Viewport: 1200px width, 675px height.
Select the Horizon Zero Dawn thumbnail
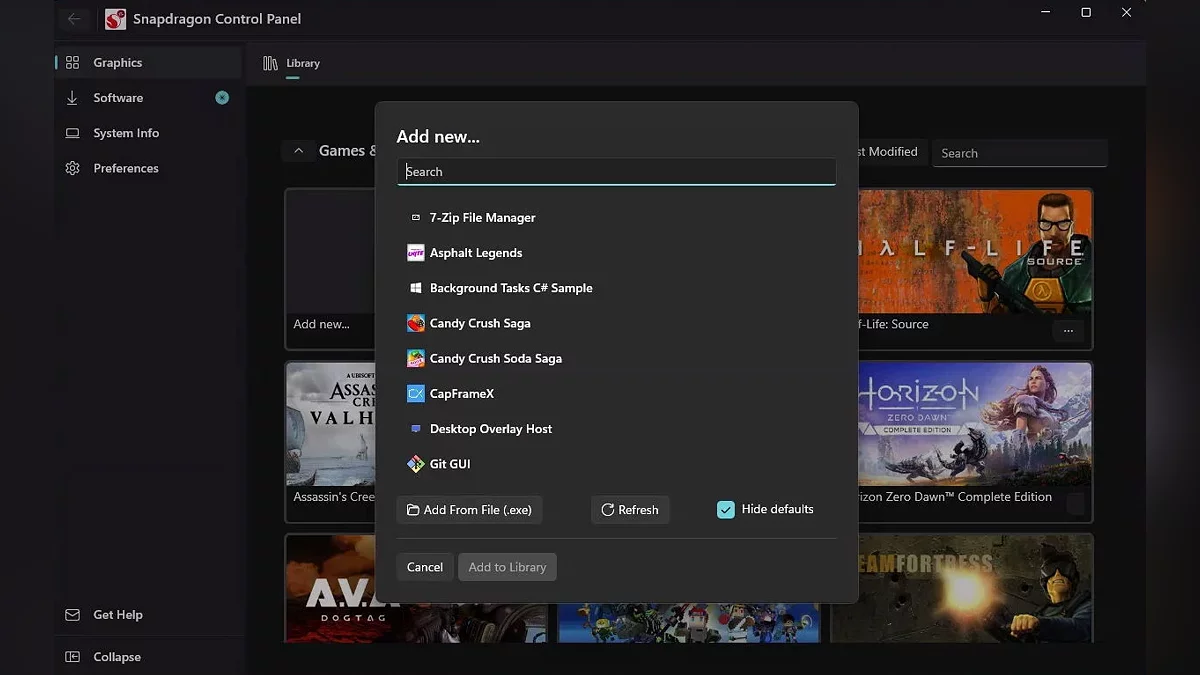(x=975, y=424)
